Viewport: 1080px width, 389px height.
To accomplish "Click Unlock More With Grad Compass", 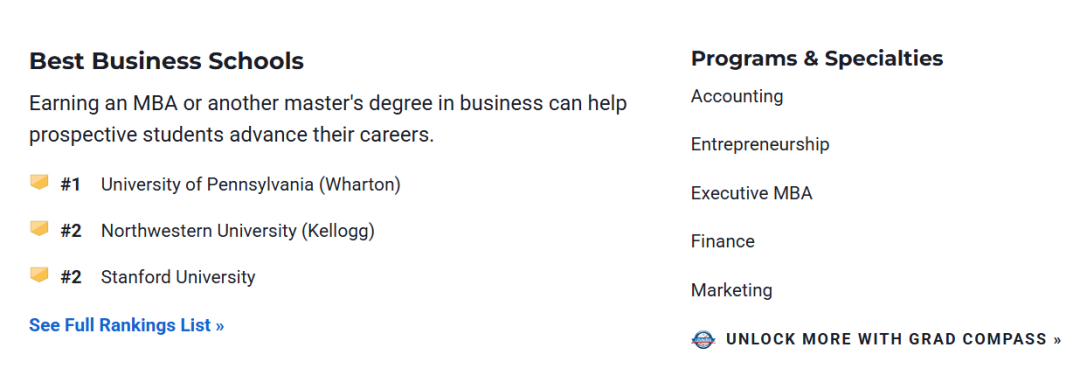I will (893, 339).
